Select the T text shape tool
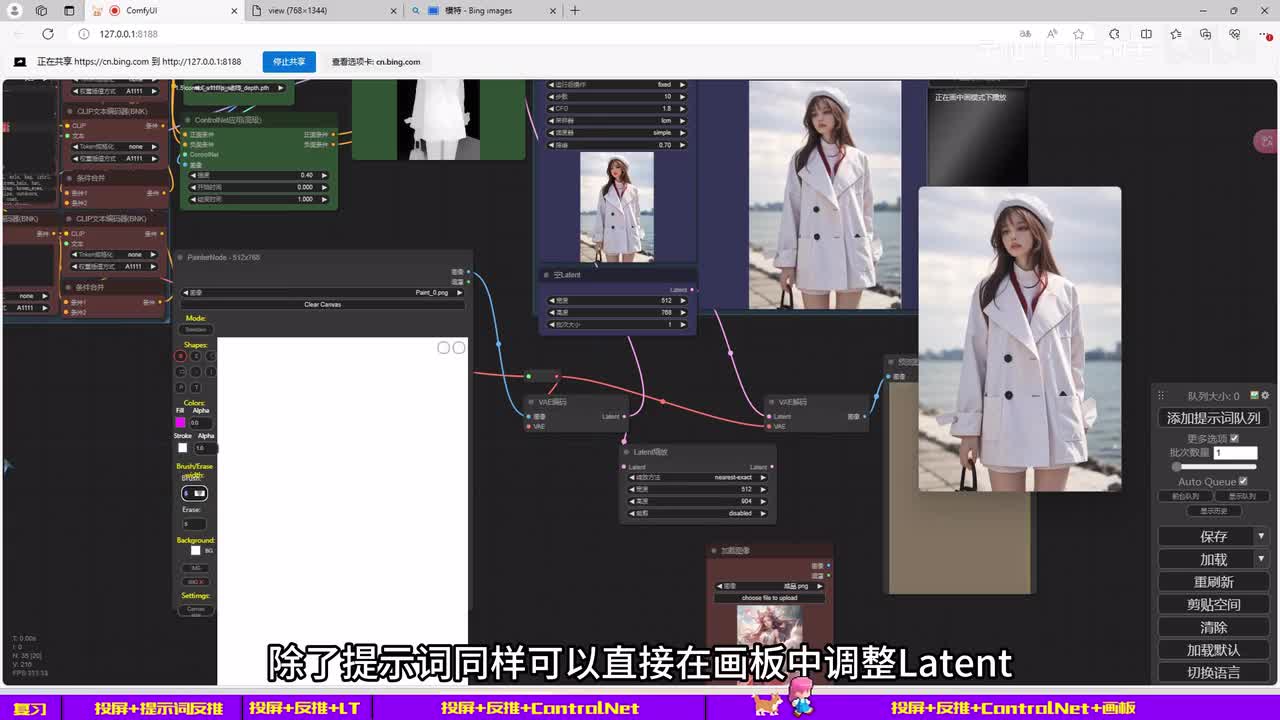 (x=196, y=387)
